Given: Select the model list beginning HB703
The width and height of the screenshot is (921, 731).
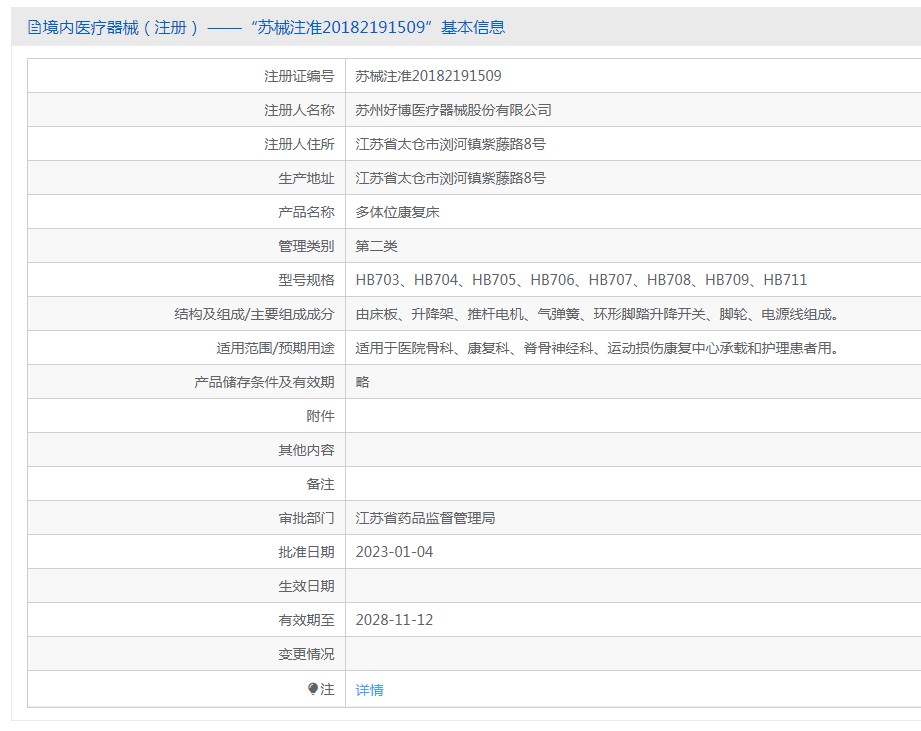Looking at the screenshot, I should pos(581,280).
